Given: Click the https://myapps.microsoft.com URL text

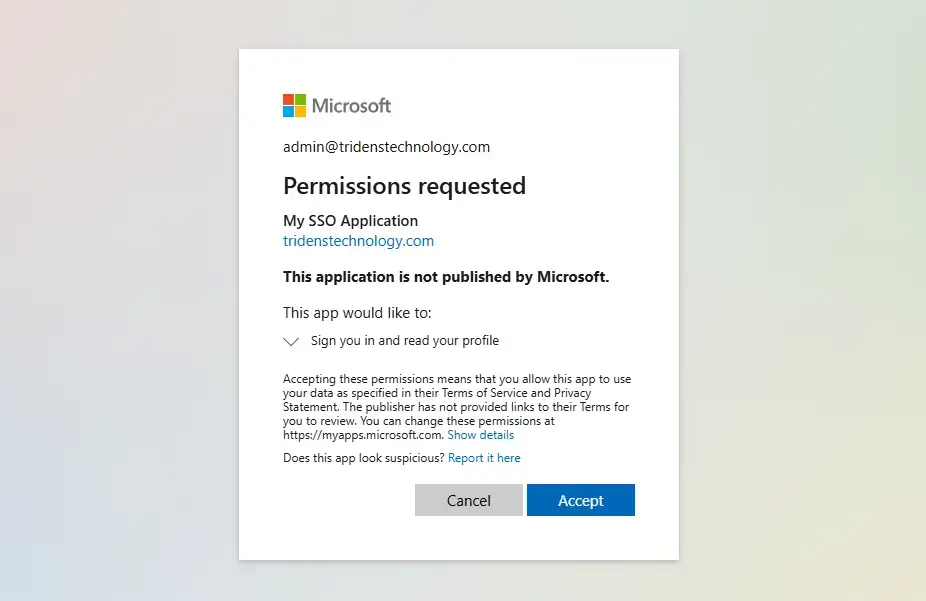Looking at the screenshot, I should pyautogui.click(x=362, y=435).
